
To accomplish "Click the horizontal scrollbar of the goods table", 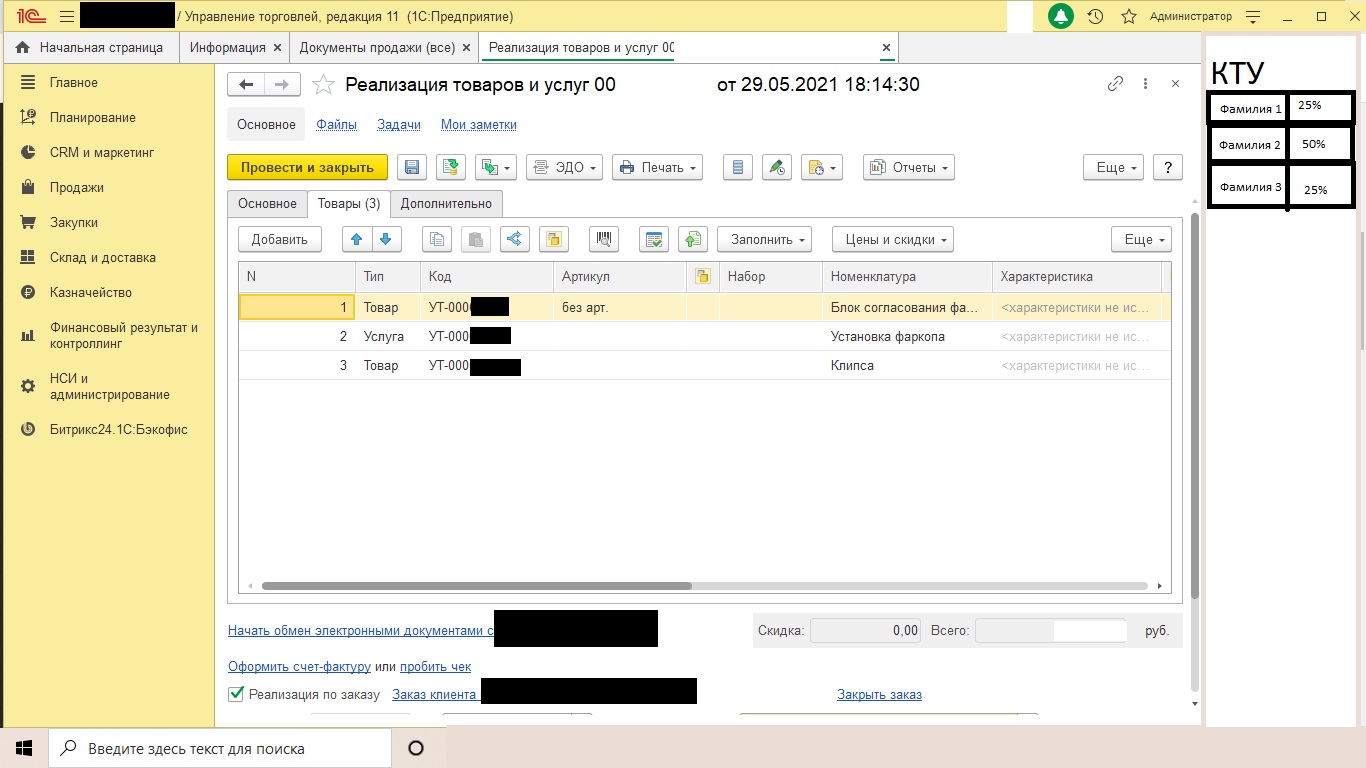I will [476, 586].
